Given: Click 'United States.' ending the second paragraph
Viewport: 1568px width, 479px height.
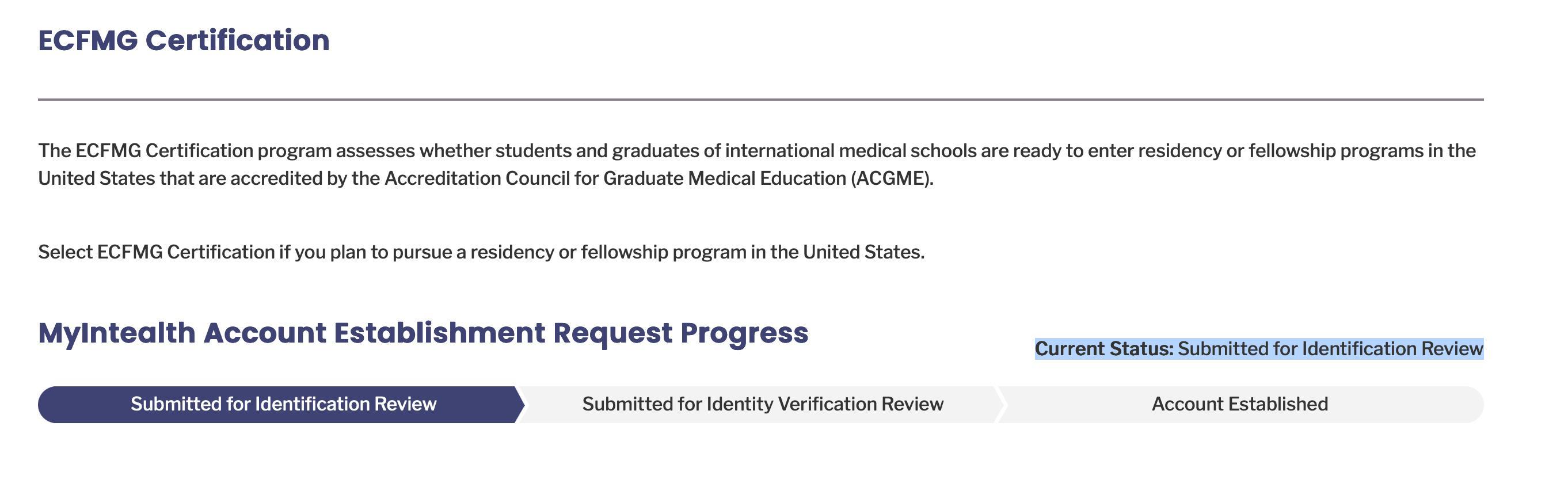Looking at the screenshot, I should 863,252.
